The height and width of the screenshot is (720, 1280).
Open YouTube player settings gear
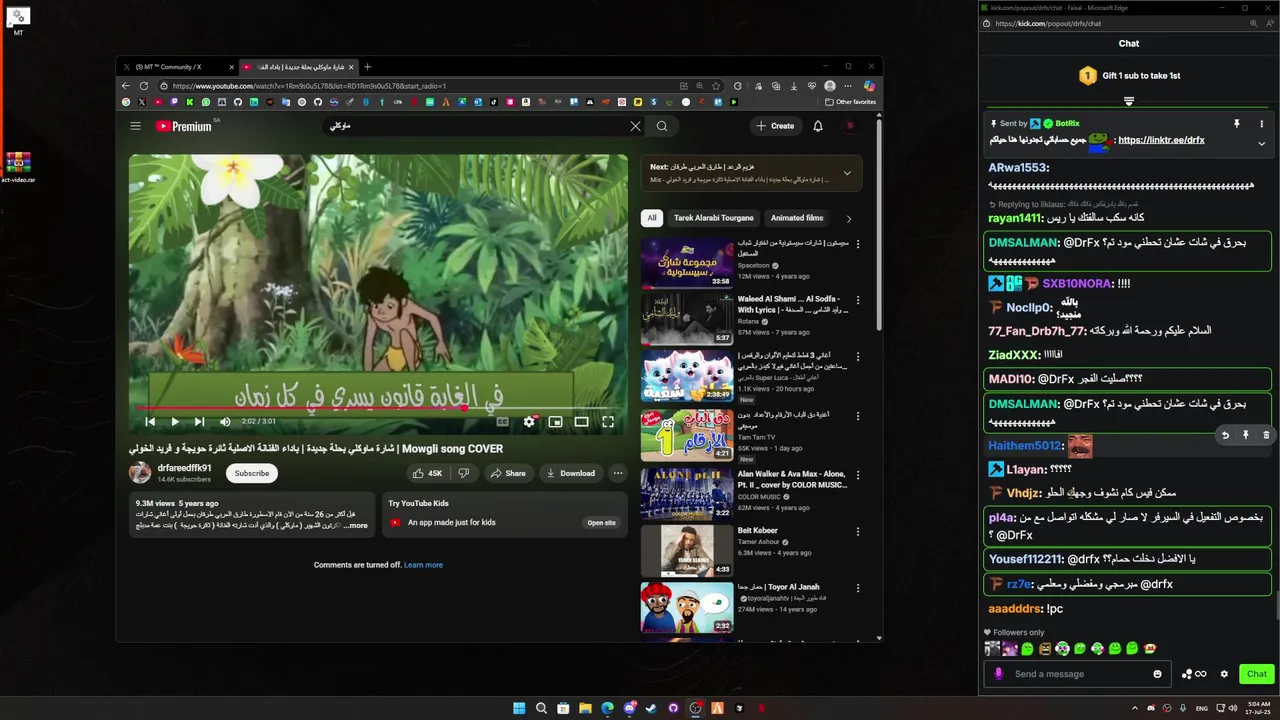(x=529, y=422)
